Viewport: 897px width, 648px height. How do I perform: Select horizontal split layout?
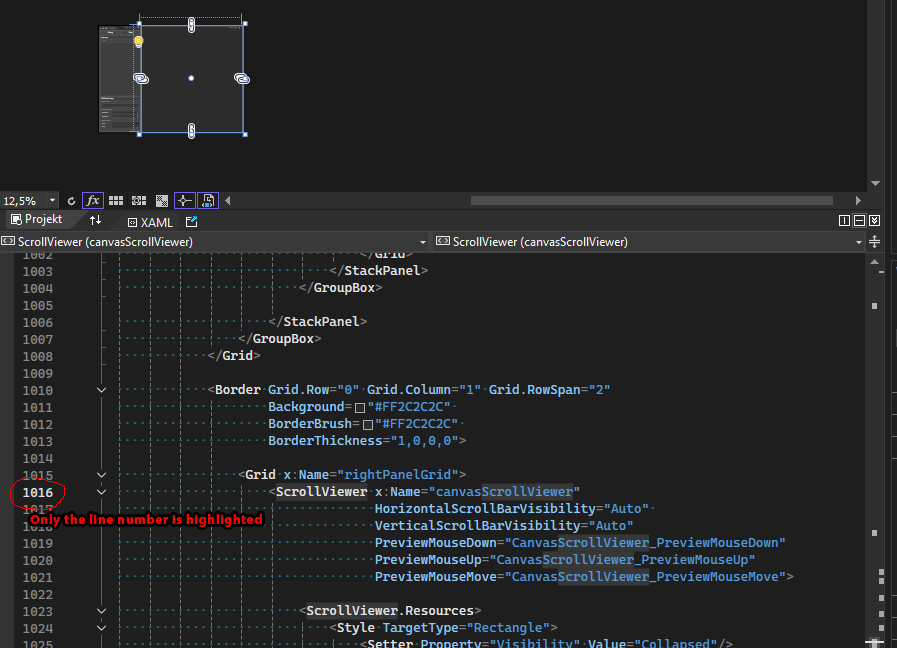point(859,221)
